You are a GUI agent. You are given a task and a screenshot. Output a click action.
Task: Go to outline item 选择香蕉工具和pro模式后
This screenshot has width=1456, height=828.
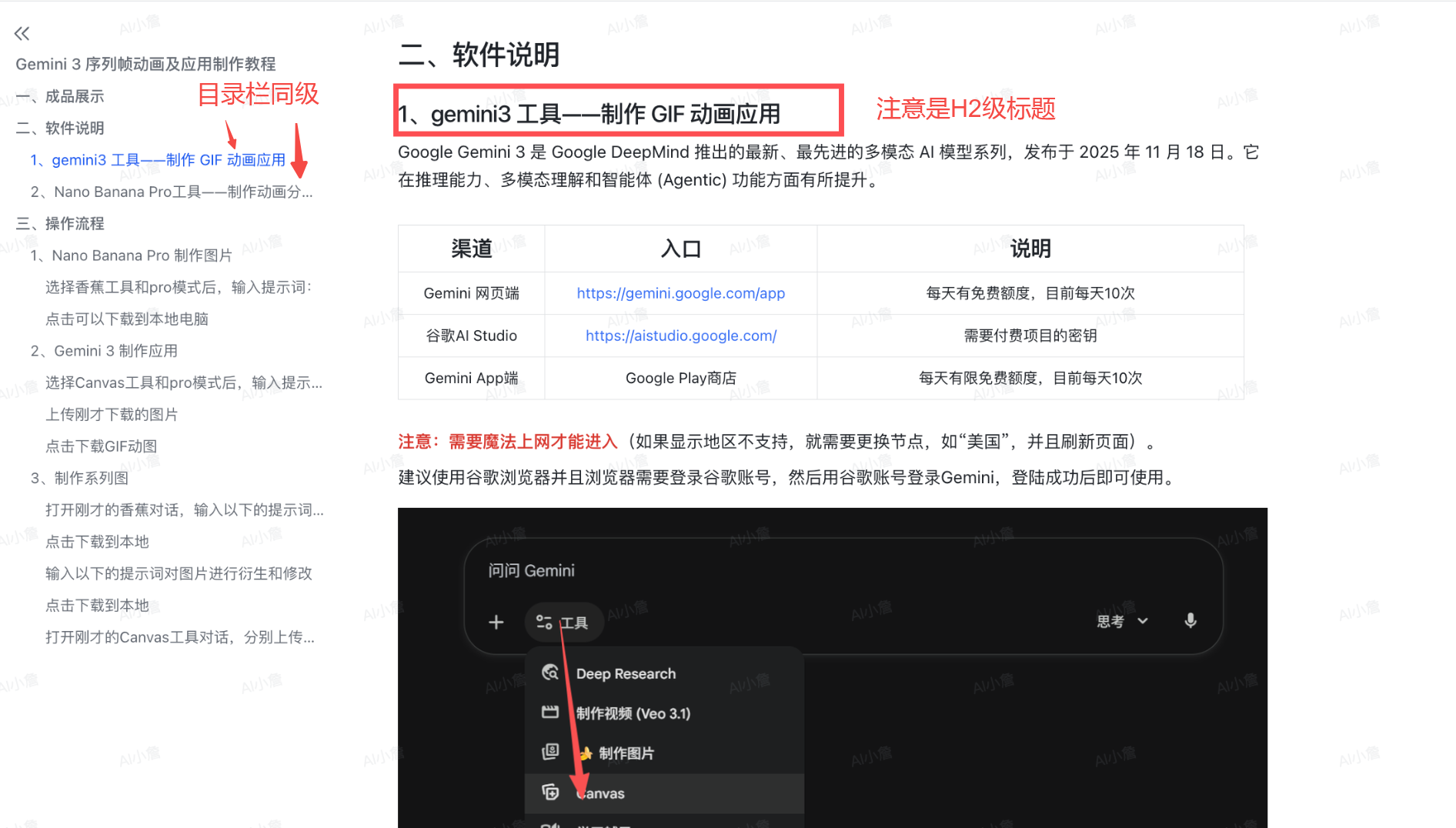[179, 287]
